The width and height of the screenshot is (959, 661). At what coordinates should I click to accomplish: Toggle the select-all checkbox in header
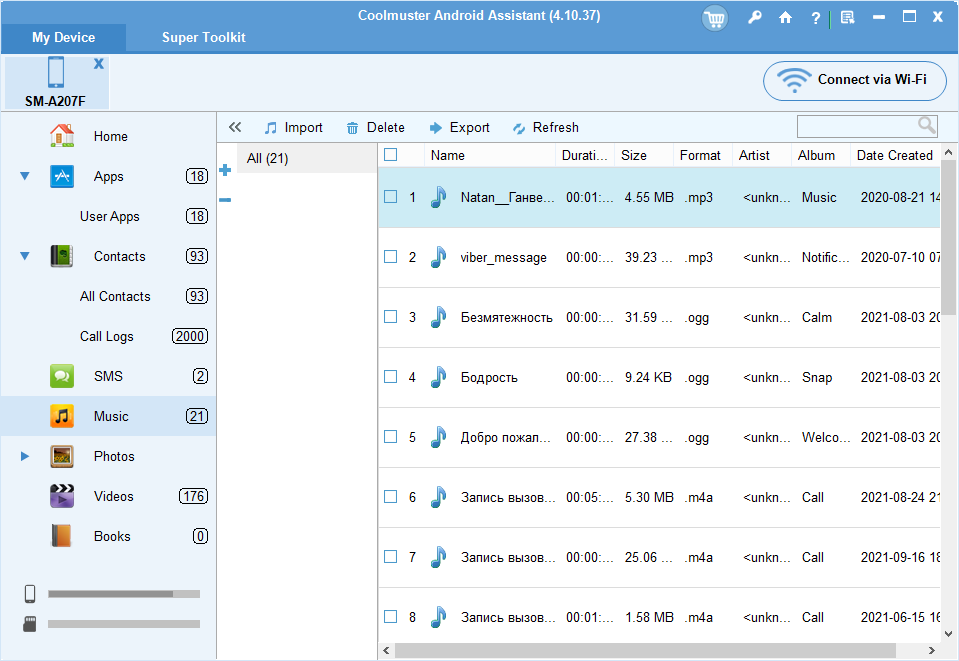pyautogui.click(x=390, y=155)
